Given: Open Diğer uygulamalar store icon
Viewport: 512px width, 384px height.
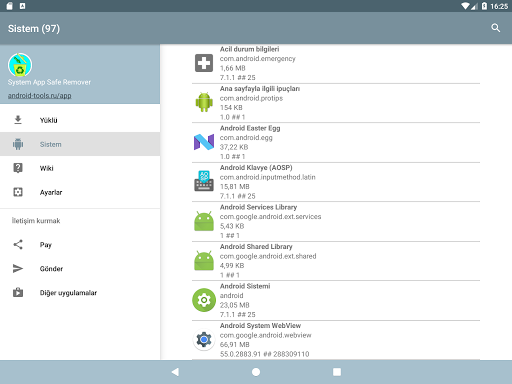Looking at the screenshot, I should click(18, 293).
